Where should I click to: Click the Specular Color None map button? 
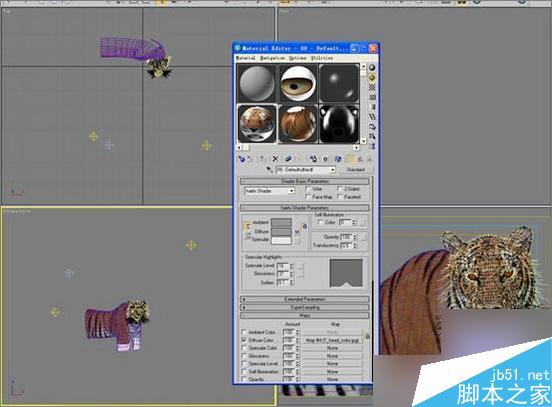tap(332, 348)
